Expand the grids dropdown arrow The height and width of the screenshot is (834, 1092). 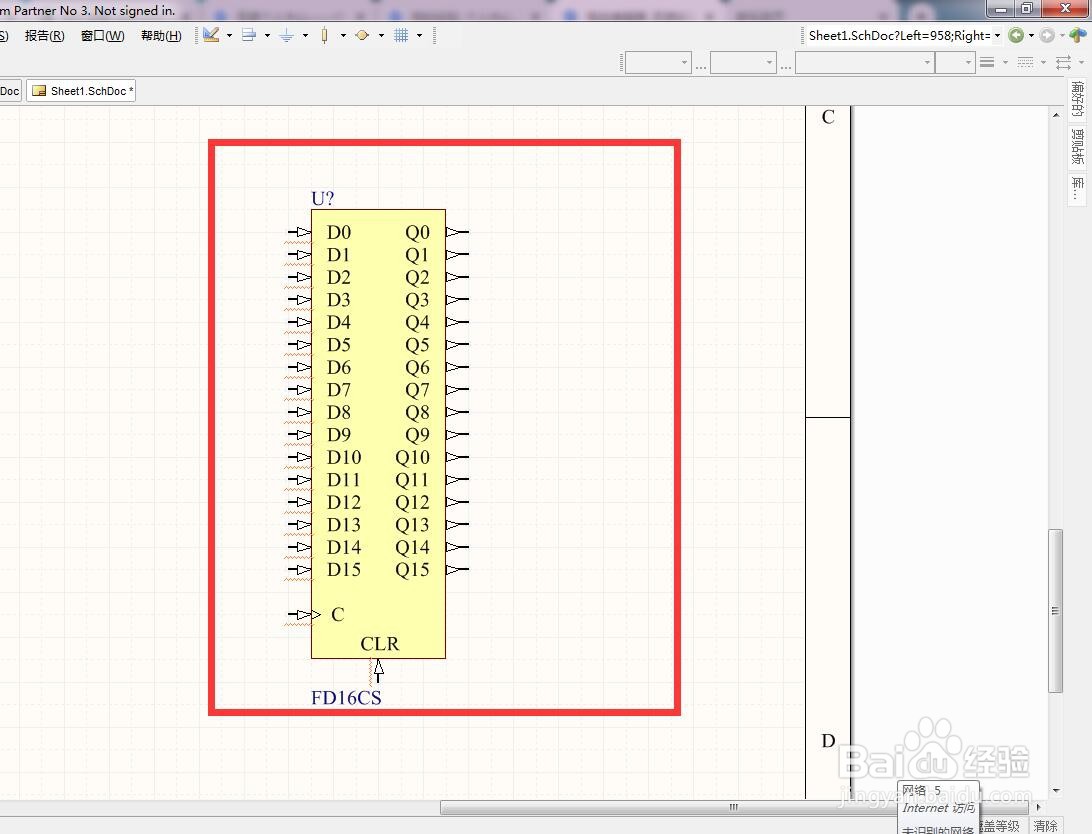pos(419,35)
